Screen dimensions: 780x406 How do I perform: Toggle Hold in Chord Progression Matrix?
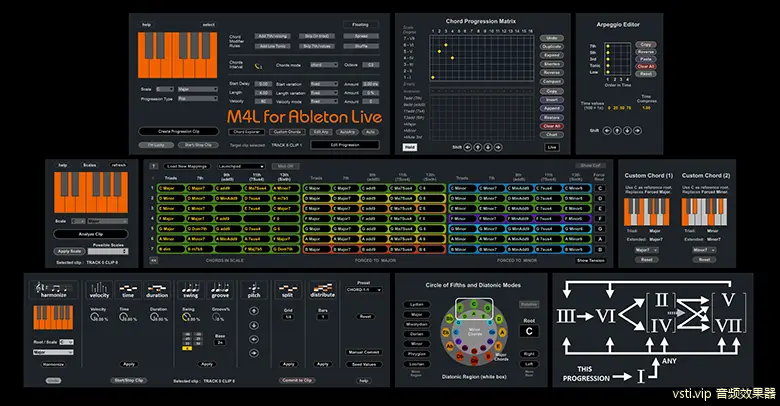click(410, 147)
